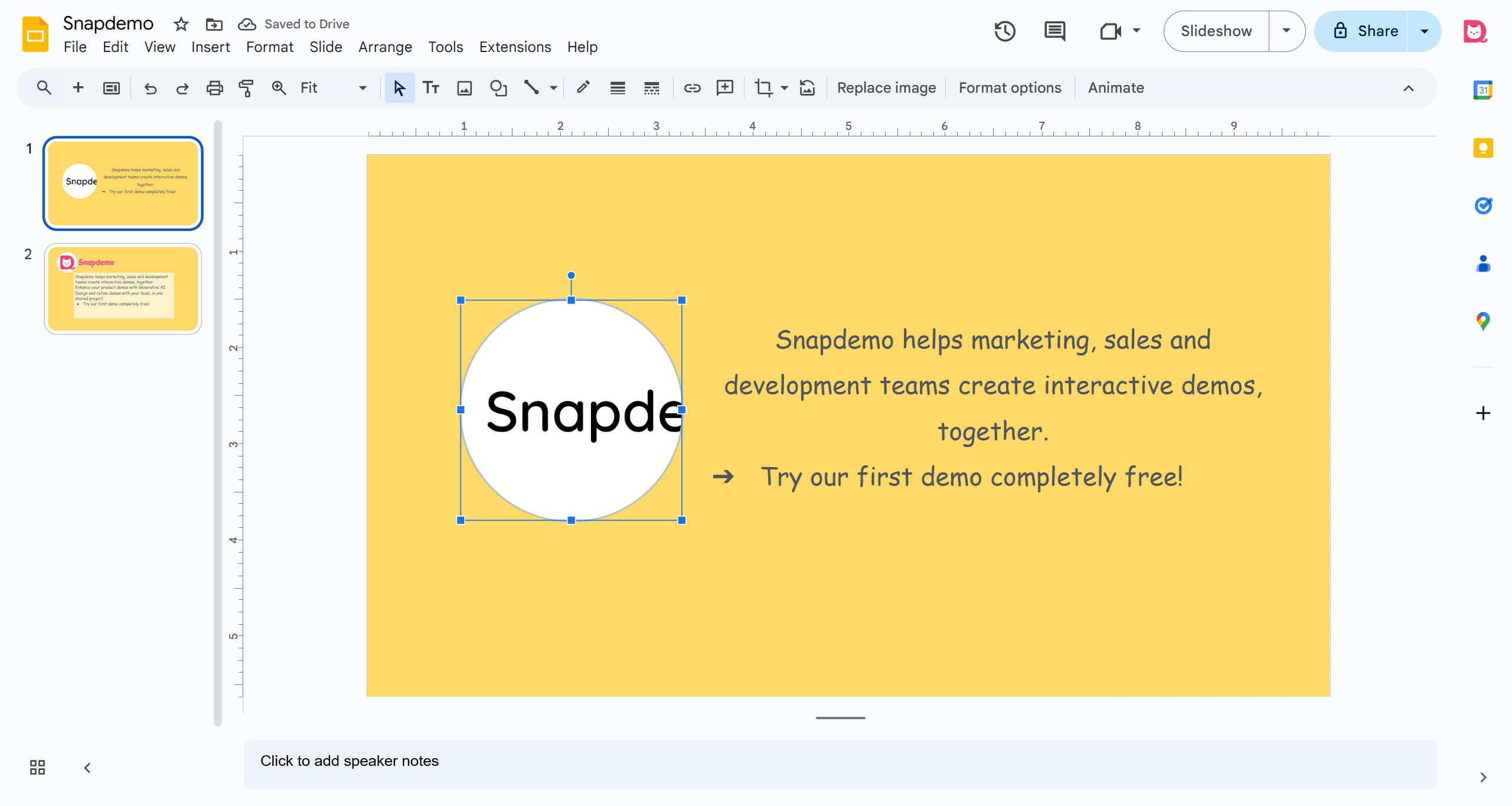Click the slide layout icon
The width and height of the screenshot is (1512, 806).
tap(111, 88)
